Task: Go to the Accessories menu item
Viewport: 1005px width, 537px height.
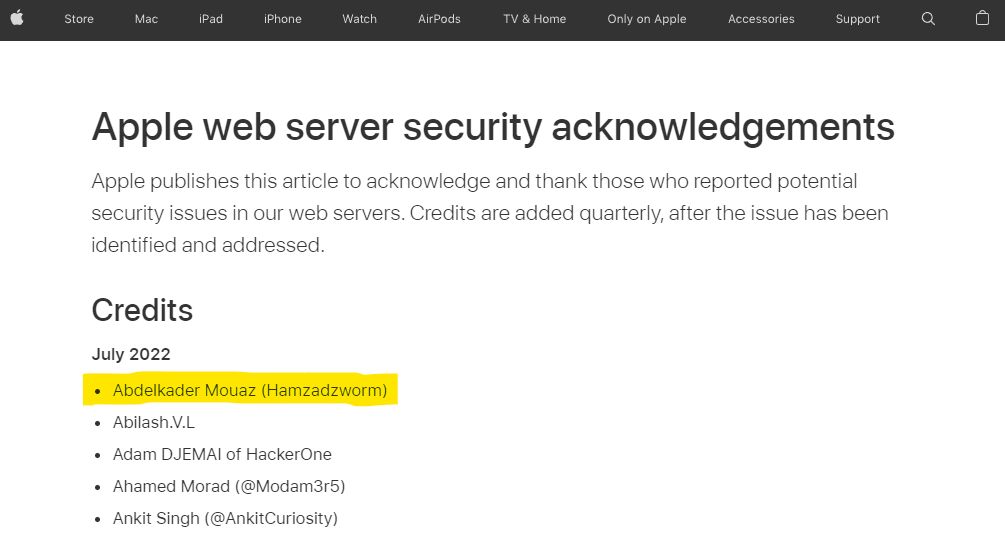Action: (x=761, y=19)
